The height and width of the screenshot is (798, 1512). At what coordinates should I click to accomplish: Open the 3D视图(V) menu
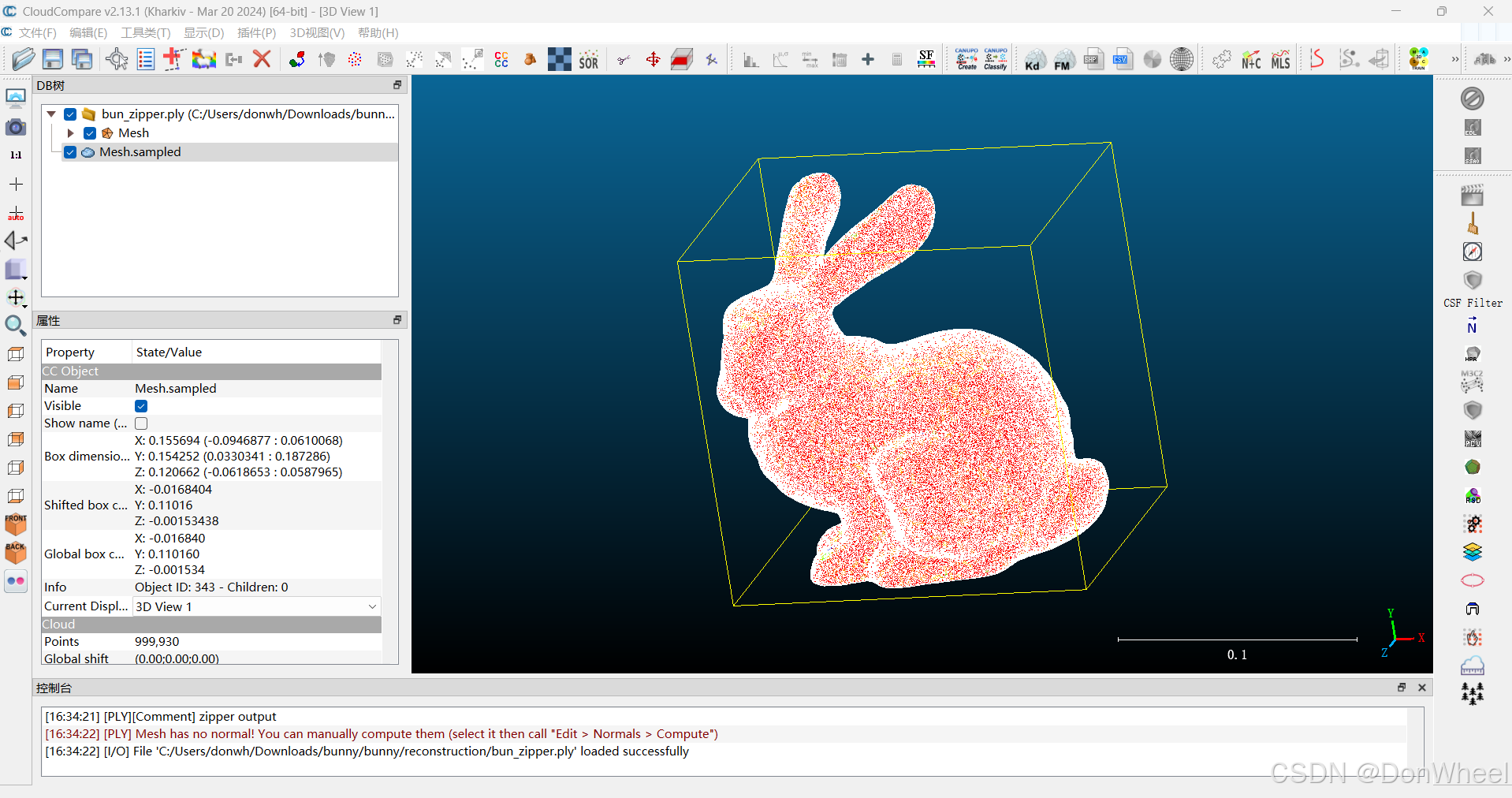317,33
